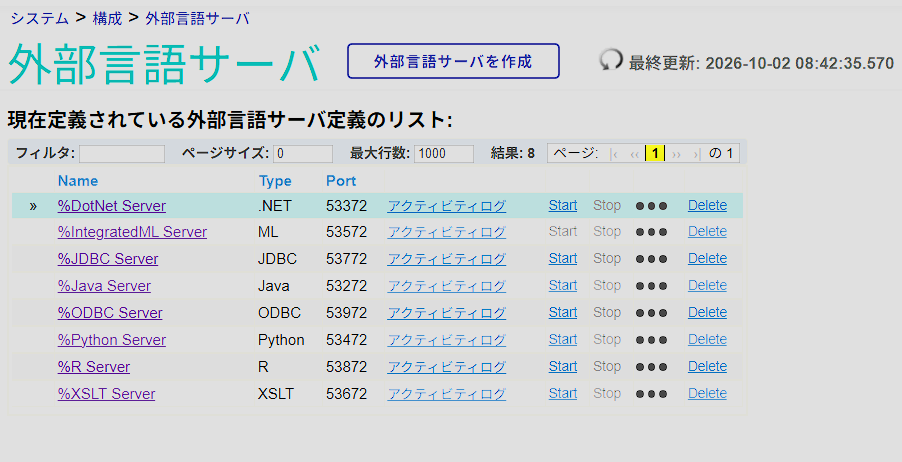Open the 構成 breadcrumb link
Screen dimensions: 902x462
tap(108, 18)
